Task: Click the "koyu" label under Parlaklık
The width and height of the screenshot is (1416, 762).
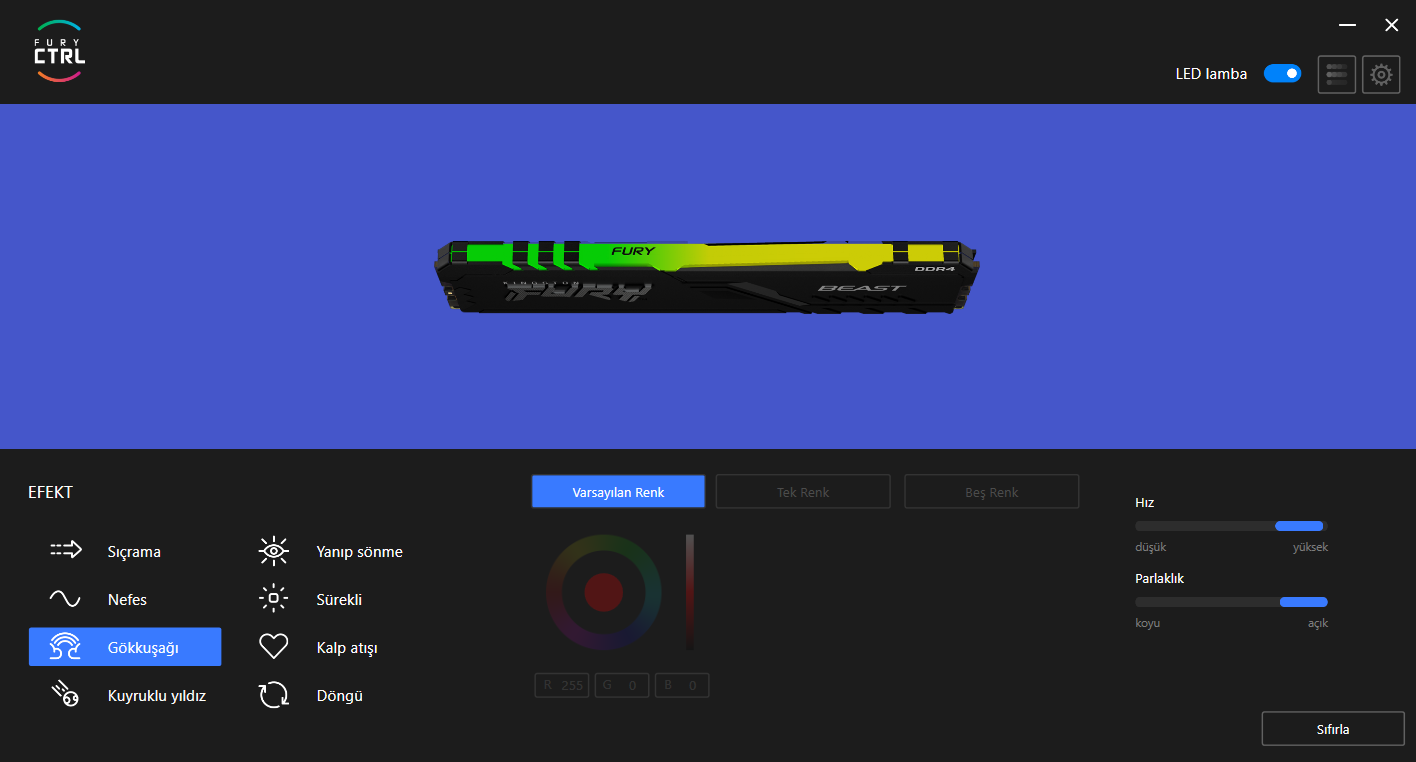Action: click(1148, 623)
